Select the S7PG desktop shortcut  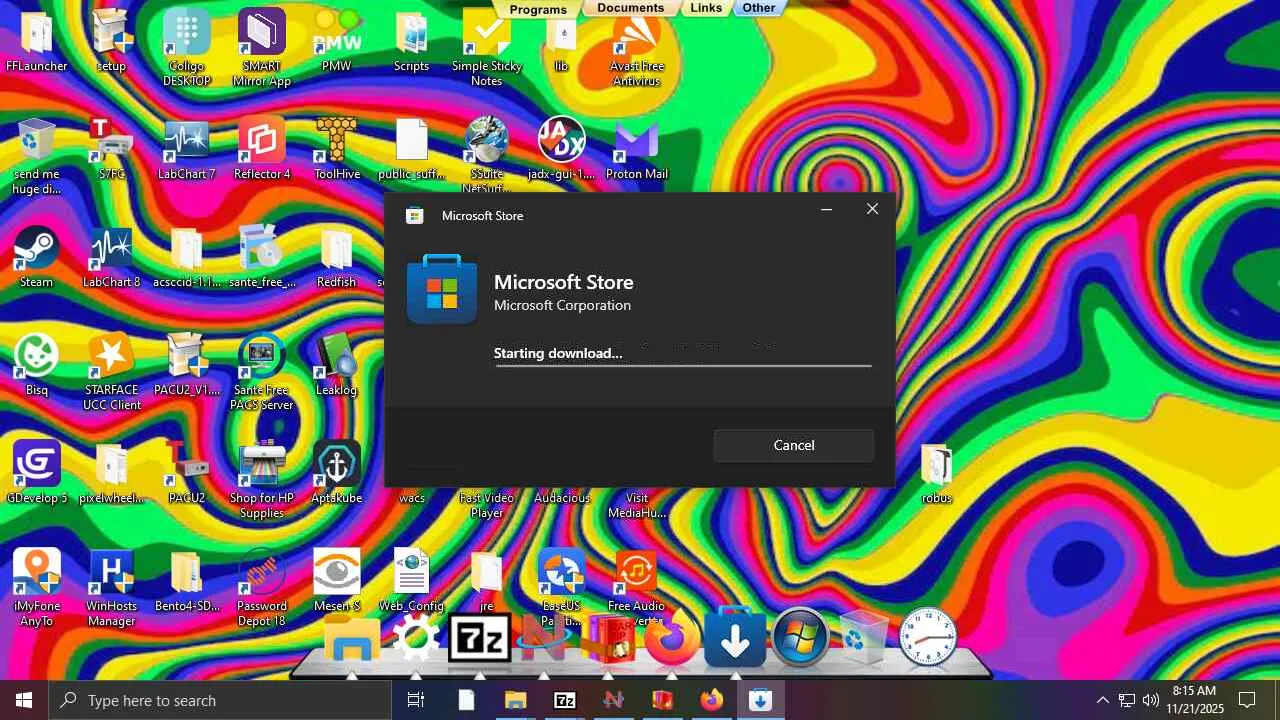(x=112, y=150)
